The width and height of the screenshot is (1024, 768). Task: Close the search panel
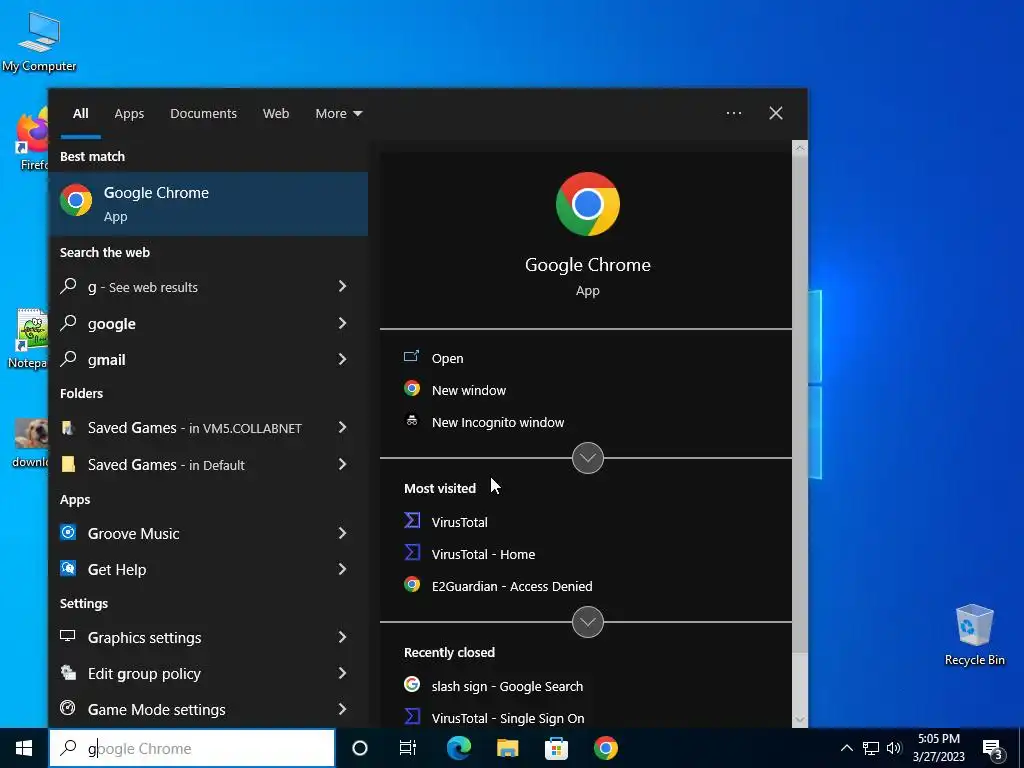point(776,114)
